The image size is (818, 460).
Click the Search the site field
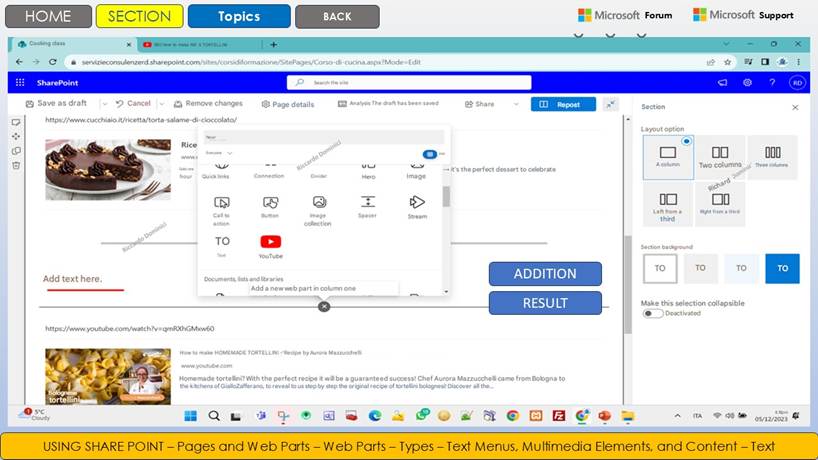click(x=409, y=82)
